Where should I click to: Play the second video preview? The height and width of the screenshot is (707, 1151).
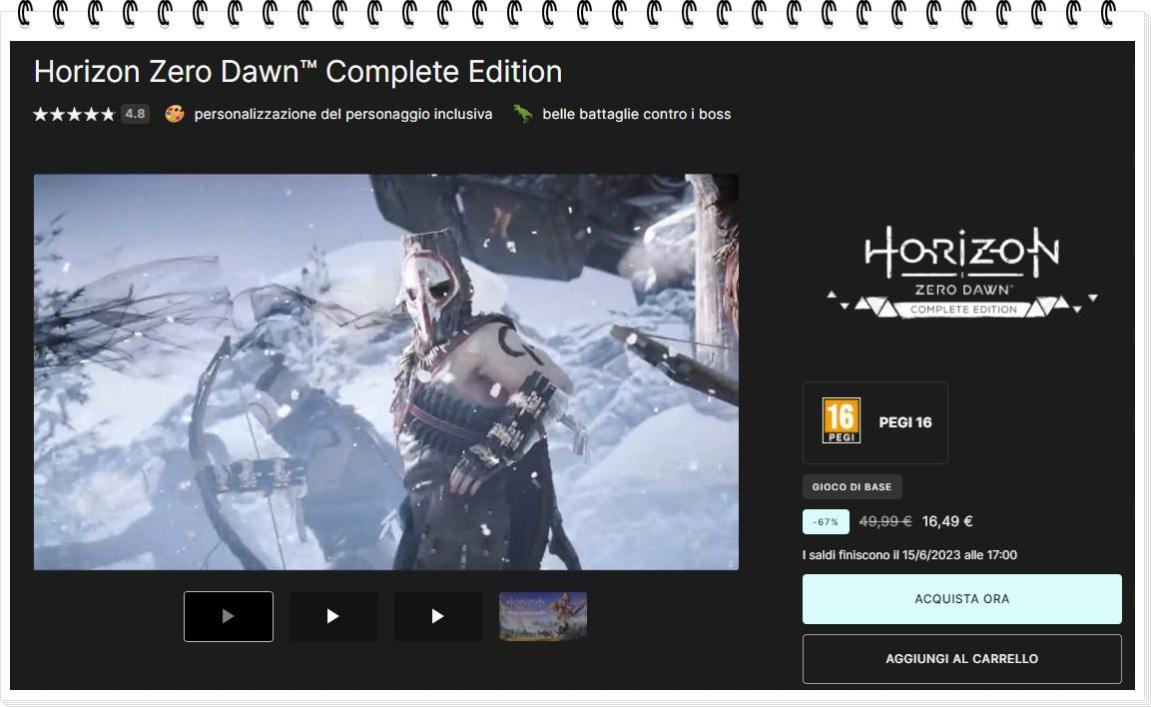tap(333, 616)
